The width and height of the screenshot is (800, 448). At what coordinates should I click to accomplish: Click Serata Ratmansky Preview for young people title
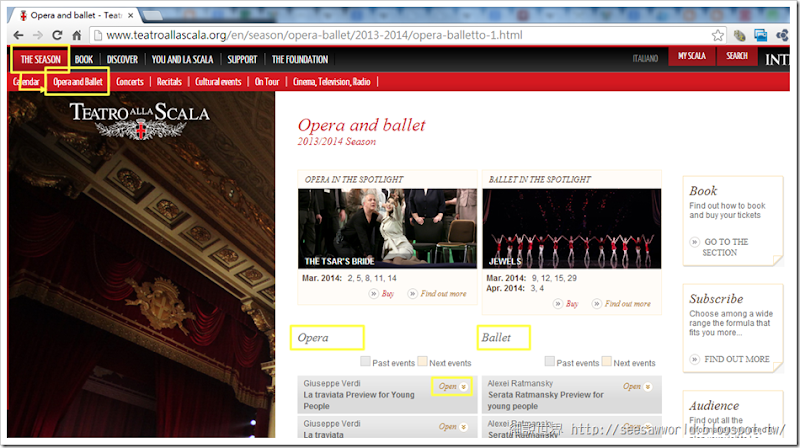point(545,401)
